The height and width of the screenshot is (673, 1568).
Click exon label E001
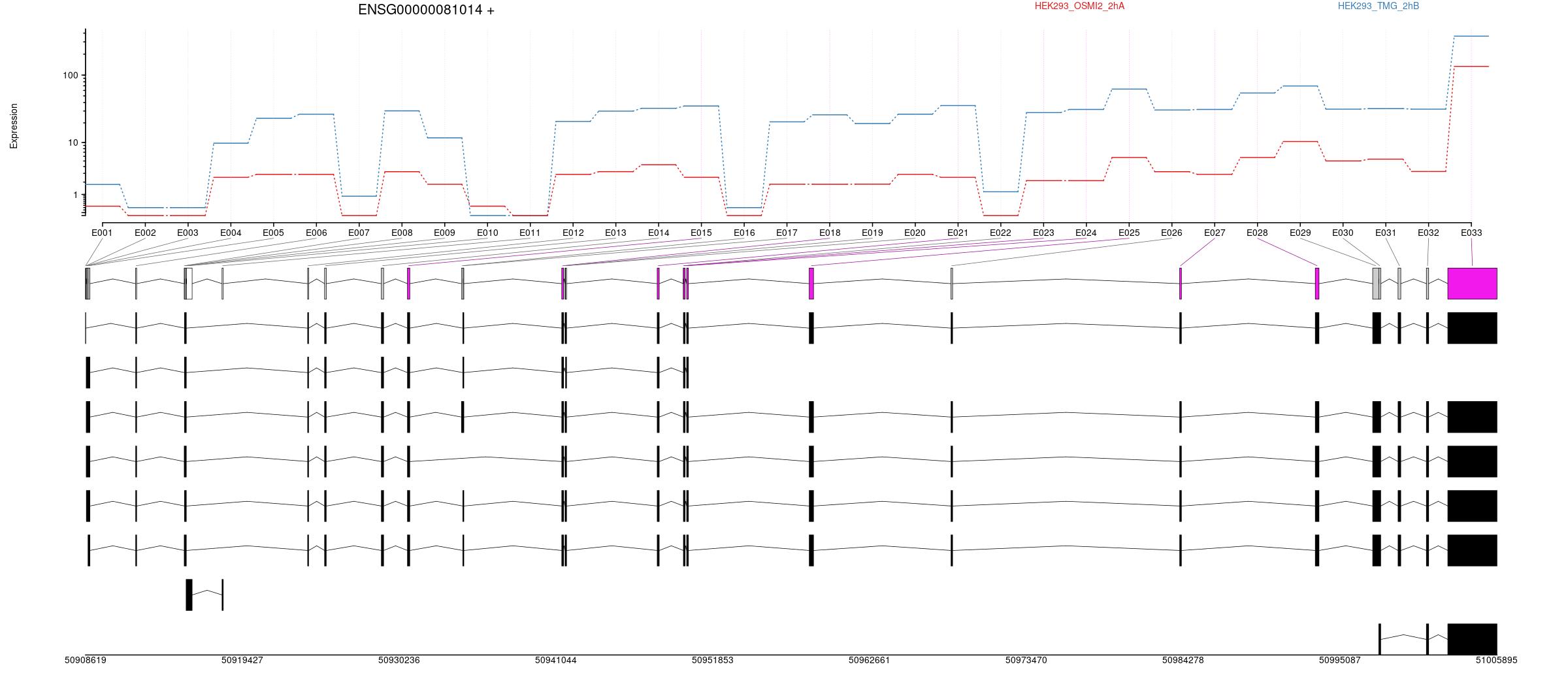[102, 233]
